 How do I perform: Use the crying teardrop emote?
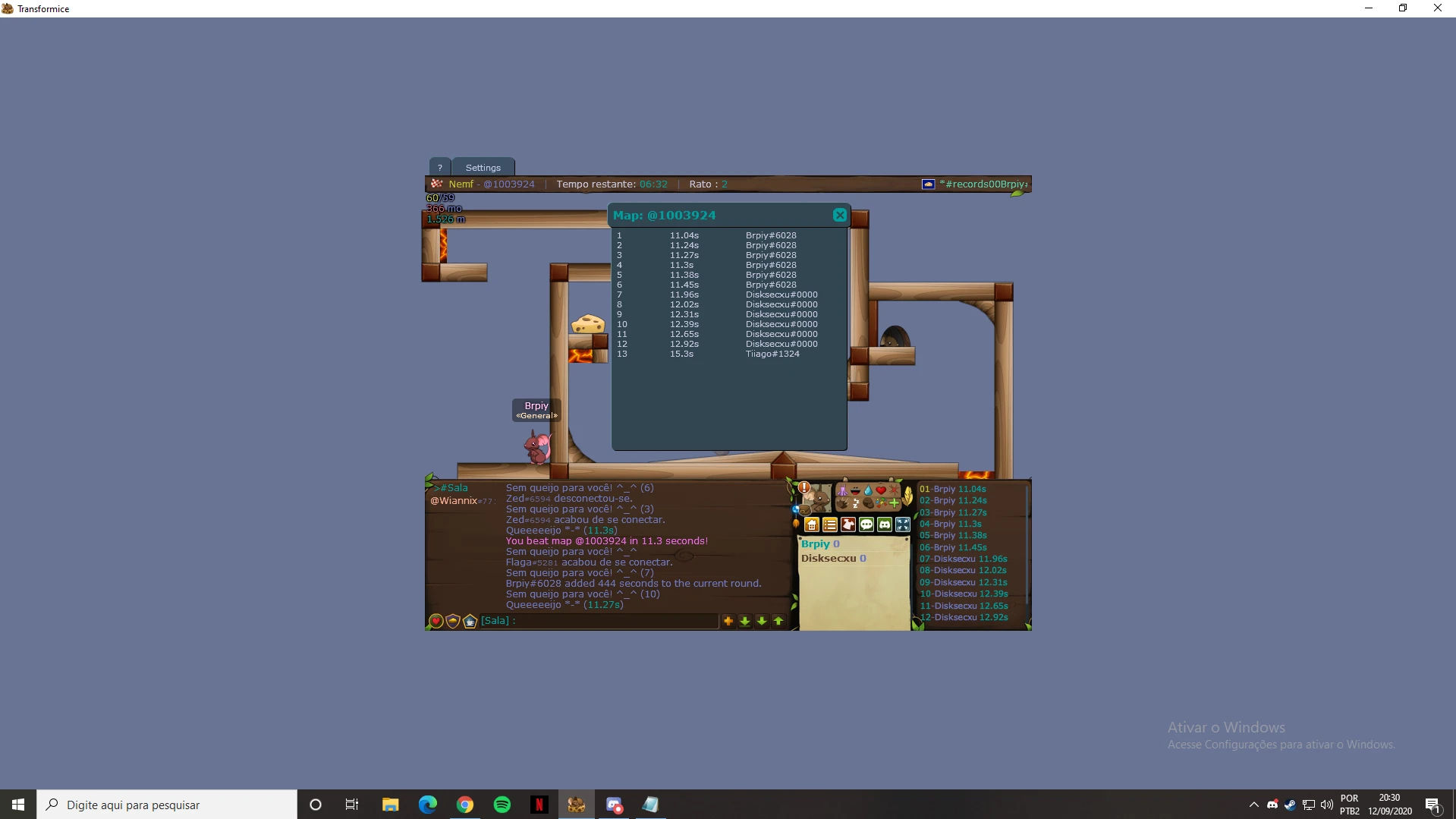pos(868,490)
